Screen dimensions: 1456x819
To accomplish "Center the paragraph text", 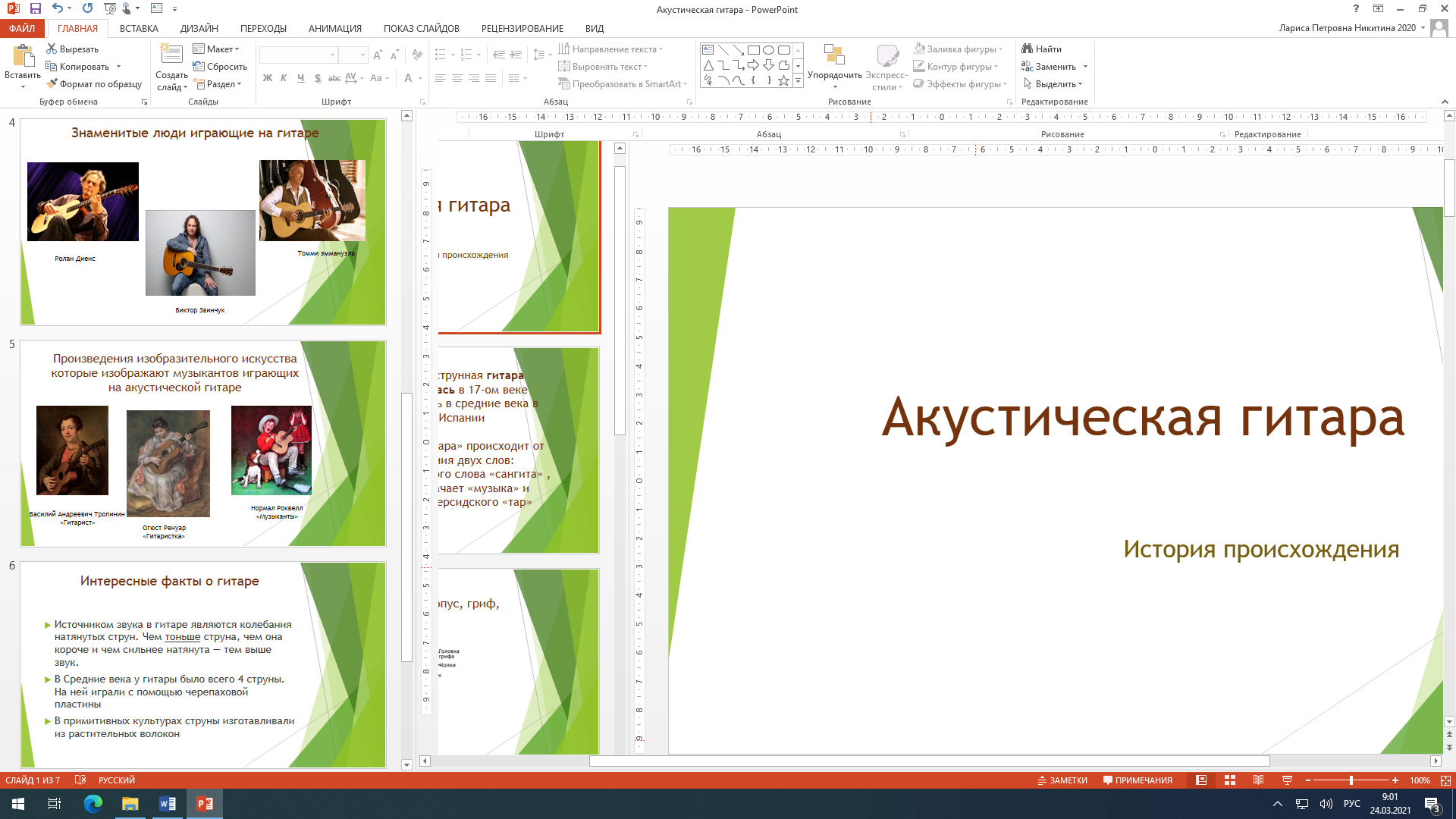I will point(457,78).
